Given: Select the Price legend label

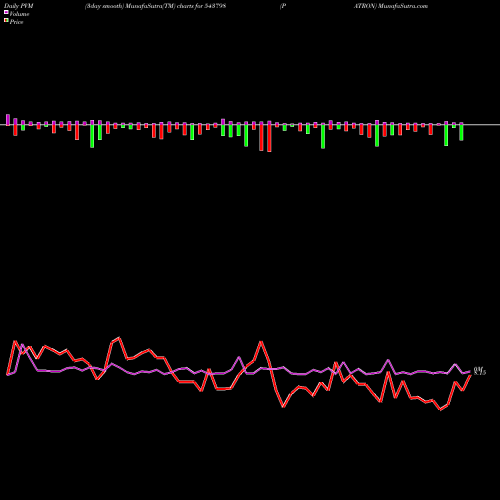Looking at the screenshot, I should 16,22.
